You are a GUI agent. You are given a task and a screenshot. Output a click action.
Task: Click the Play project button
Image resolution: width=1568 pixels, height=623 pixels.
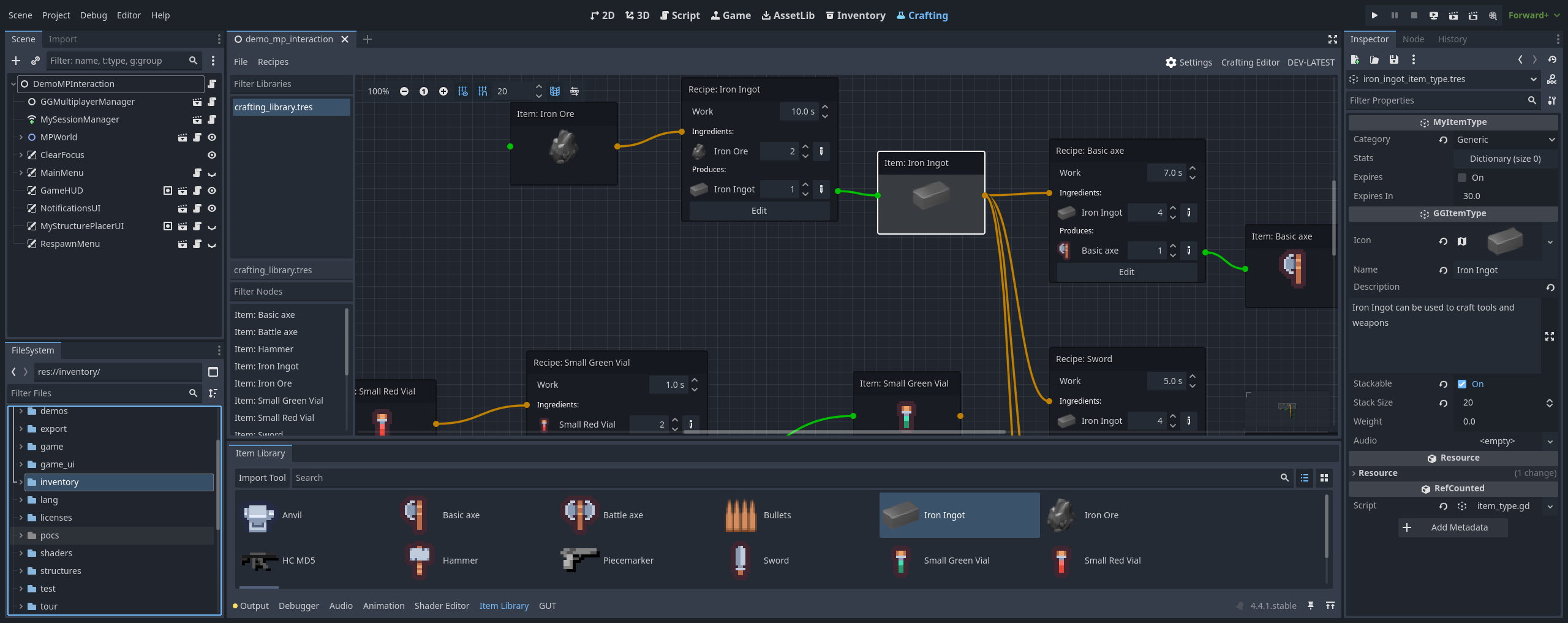click(x=1374, y=15)
